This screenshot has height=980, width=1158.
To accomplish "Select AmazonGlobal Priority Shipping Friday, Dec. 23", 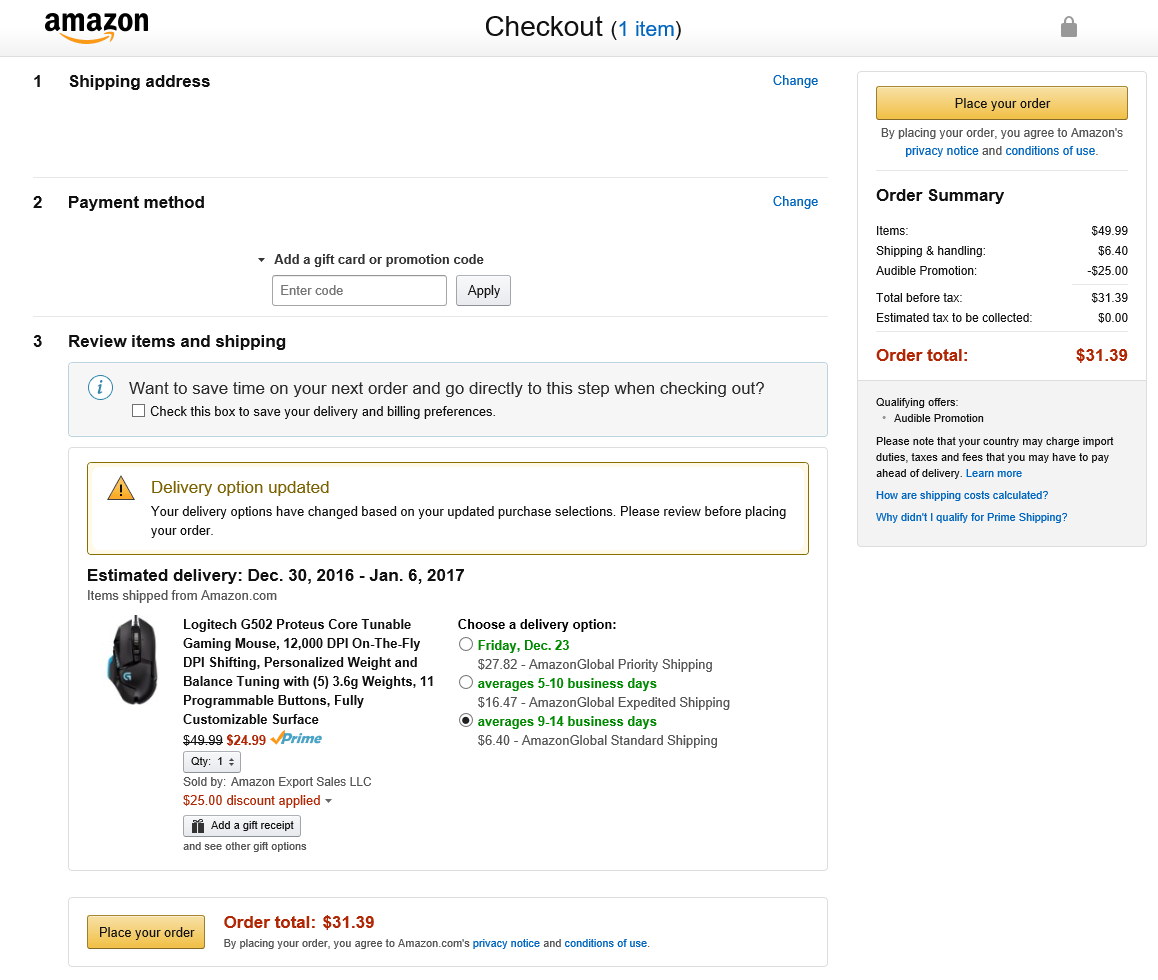I will [x=466, y=645].
